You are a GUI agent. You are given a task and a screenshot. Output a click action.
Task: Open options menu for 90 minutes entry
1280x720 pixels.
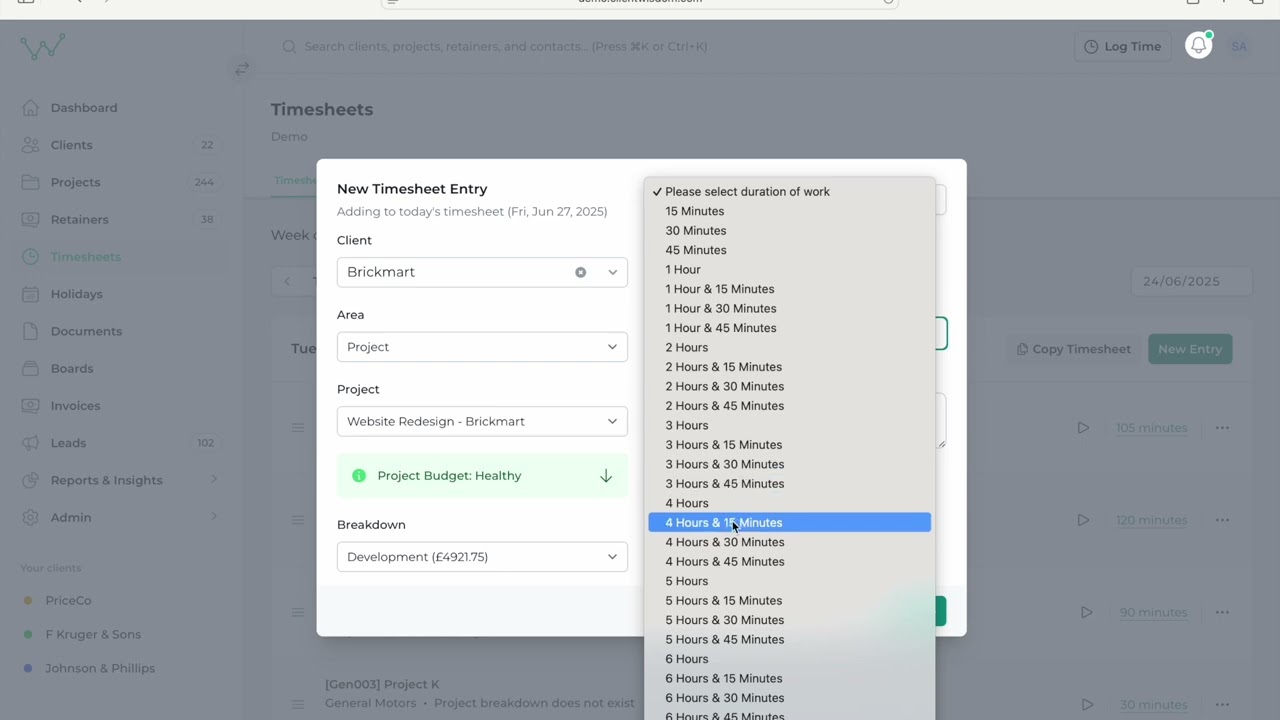[x=1222, y=613]
